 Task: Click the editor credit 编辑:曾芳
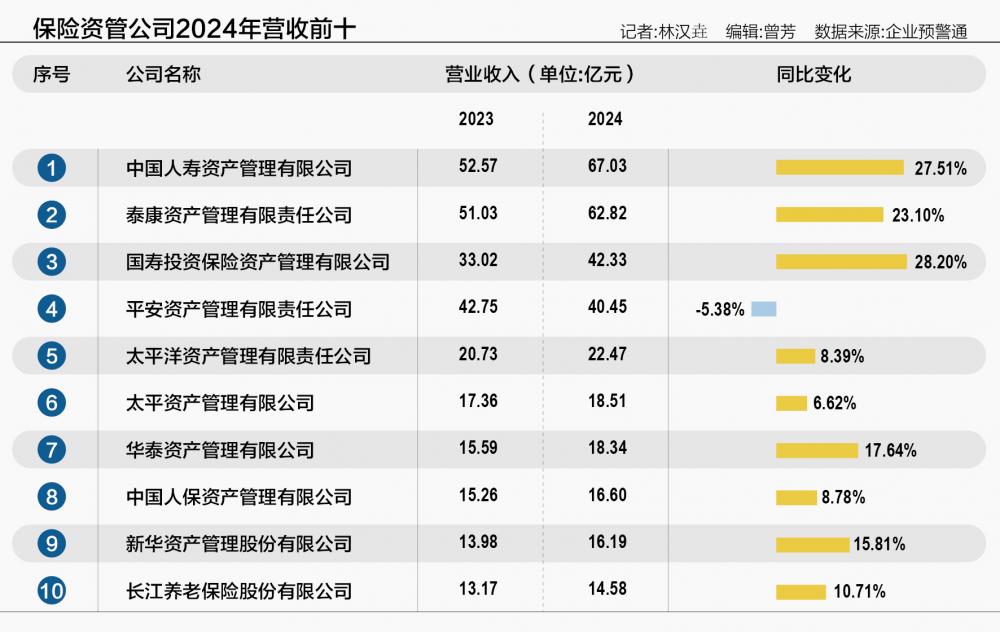pyautogui.click(x=761, y=32)
